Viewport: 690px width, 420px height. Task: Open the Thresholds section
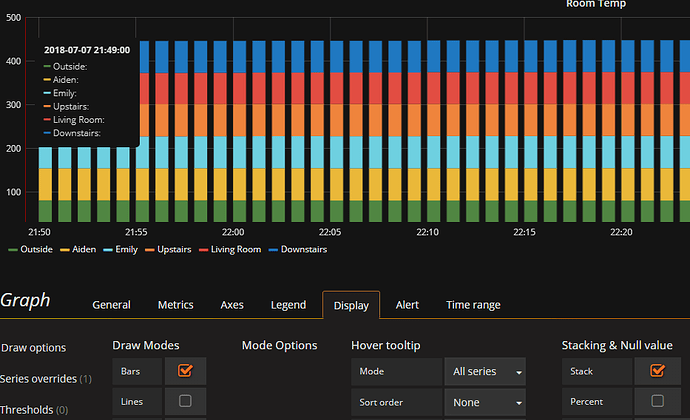[x=34, y=410]
